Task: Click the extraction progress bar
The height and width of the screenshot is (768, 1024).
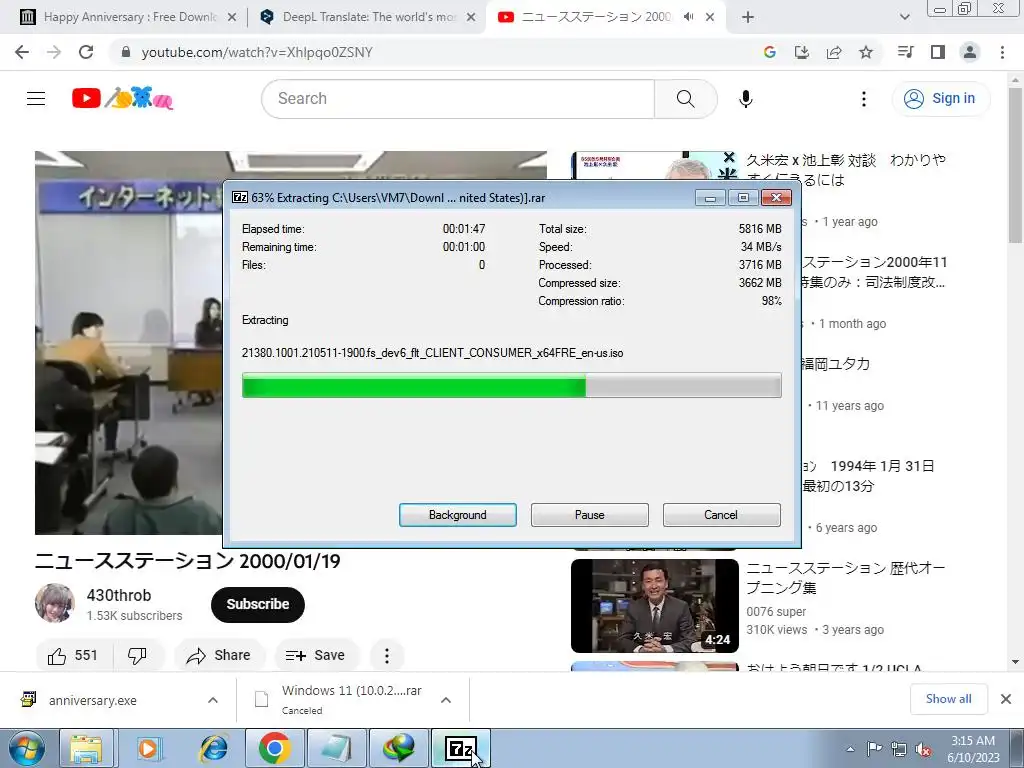Action: point(511,385)
